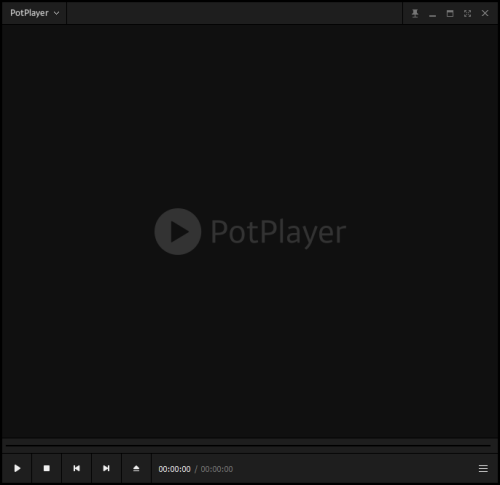The width and height of the screenshot is (500, 485).
Task: Click the seek bar track
Action: (x=248, y=445)
